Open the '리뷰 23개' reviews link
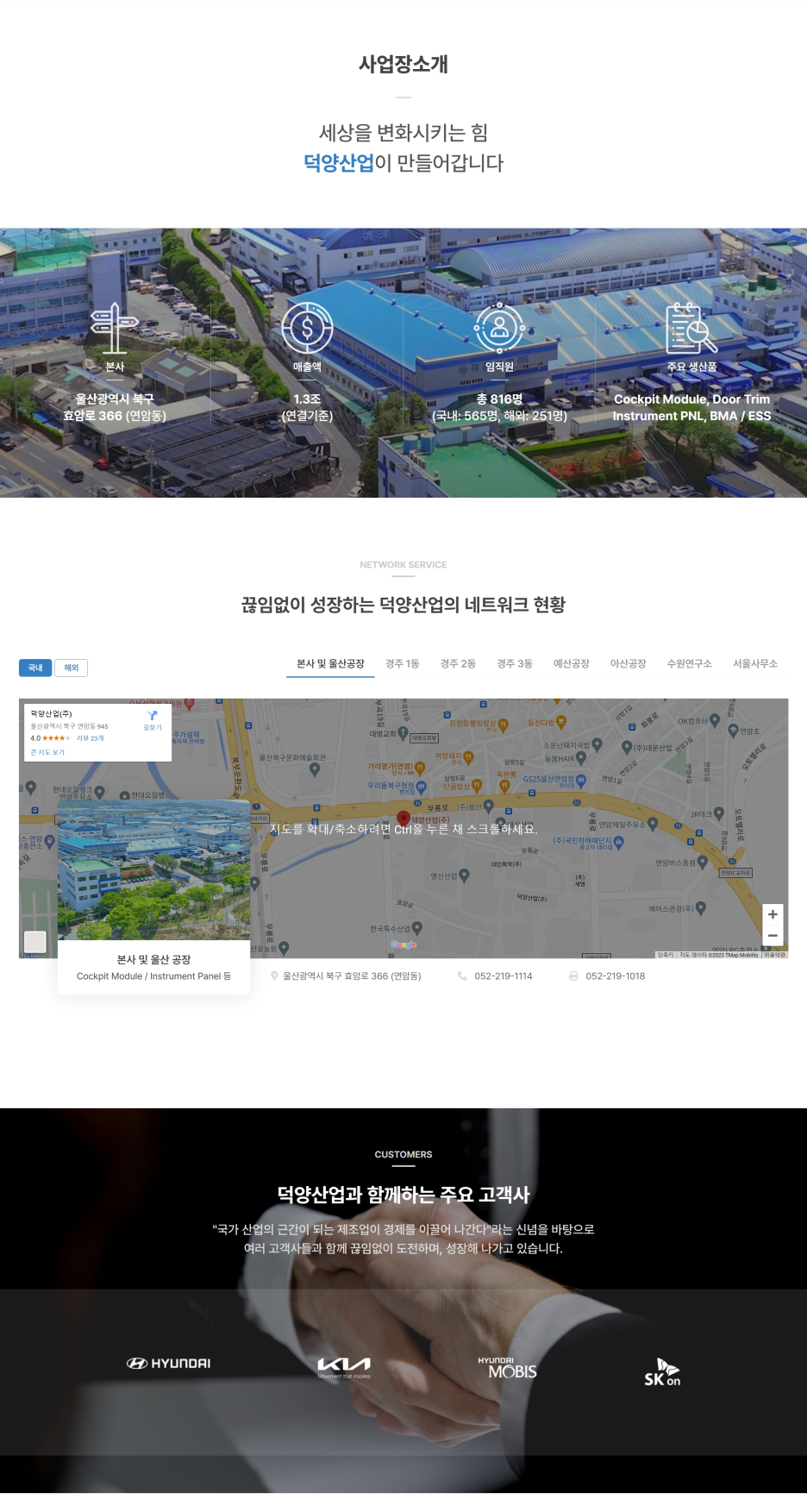The height and width of the screenshot is (1512, 807). tap(91, 738)
